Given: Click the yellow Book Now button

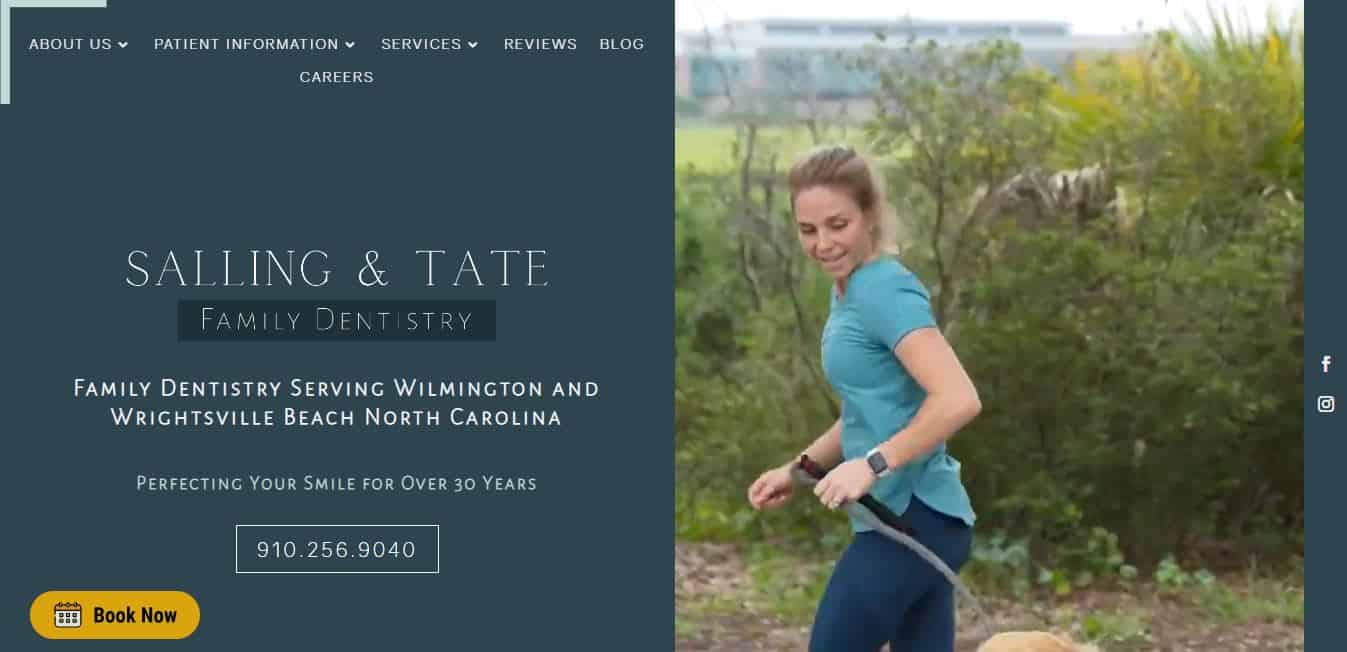Looking at the screenshot, I should [115, 615].
